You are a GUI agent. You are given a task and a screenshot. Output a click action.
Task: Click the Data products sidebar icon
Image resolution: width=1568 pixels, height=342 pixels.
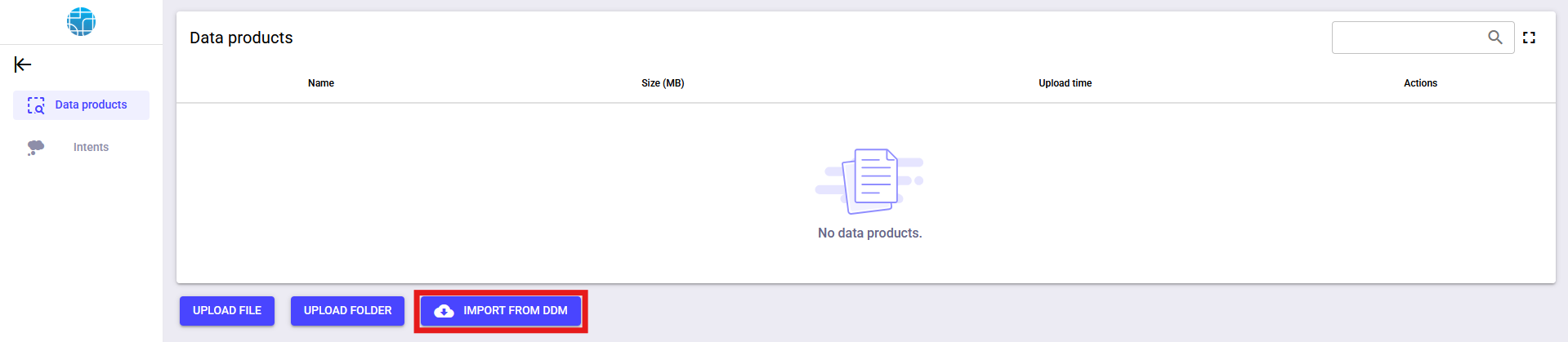pyautogui.click(x=36, y=105)
